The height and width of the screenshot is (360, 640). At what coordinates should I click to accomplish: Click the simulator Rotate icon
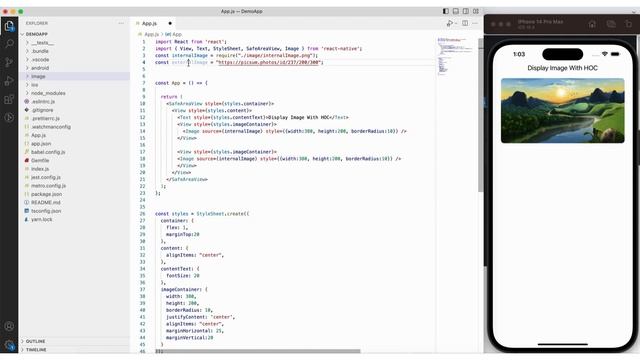(629, 24)
